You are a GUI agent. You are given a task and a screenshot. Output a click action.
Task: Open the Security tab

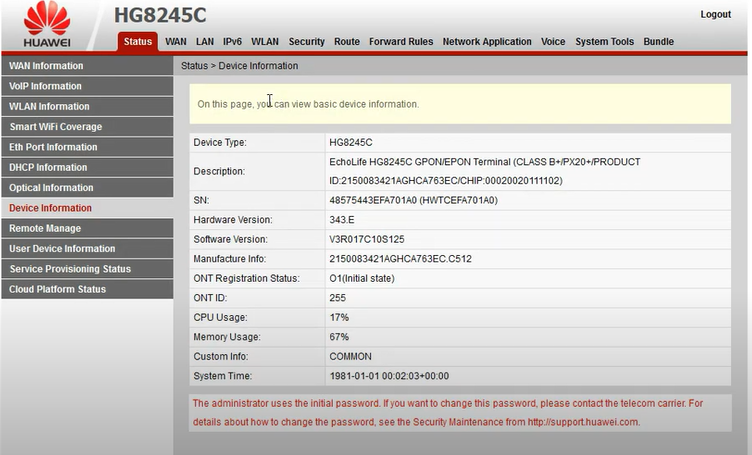point(307,42)
